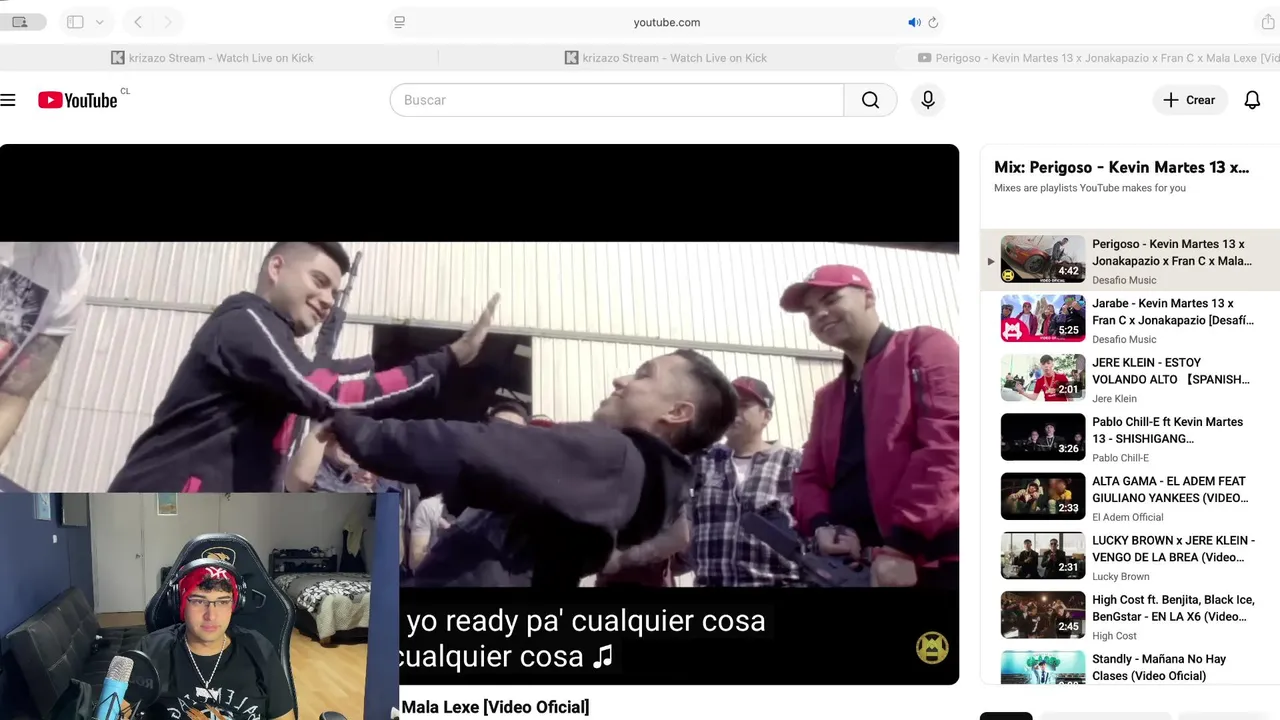Screen dimensions: 1280x720
Task: Open Standly Mañana No Hay Clases thumbnail
Action: pyautogui.click(x=1043, y=667)
